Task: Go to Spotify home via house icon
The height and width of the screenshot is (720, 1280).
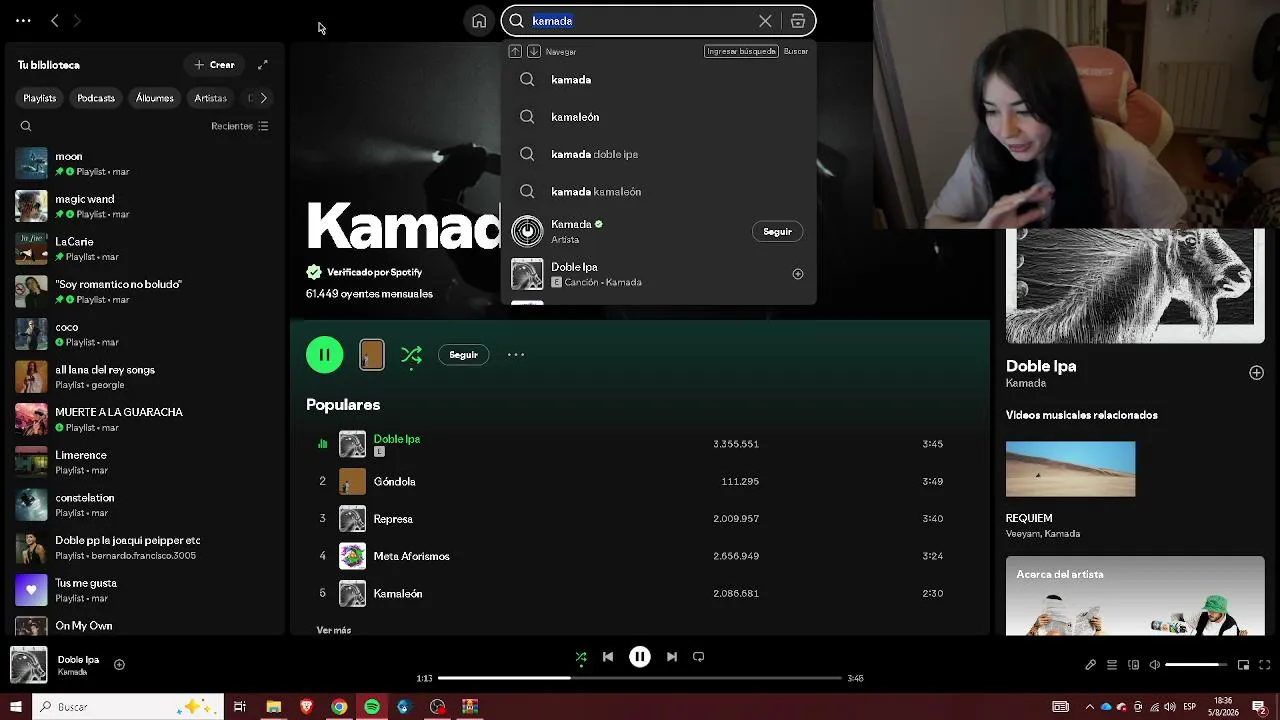Action: [479, 21]
